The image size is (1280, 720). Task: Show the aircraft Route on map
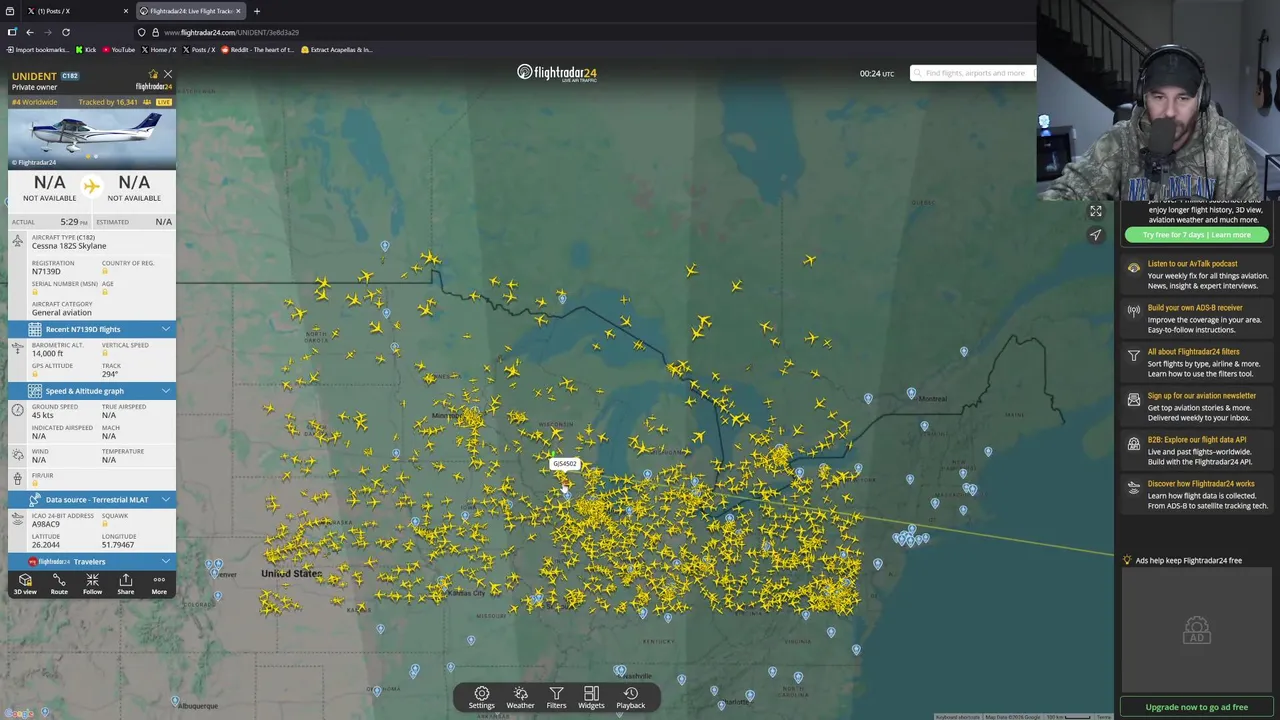[x=59, y=584]
